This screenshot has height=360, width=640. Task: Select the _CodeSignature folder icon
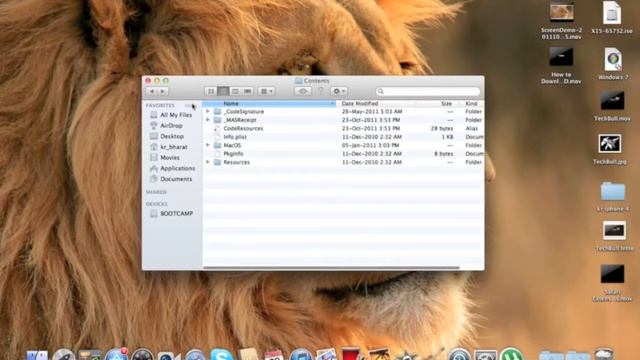click(218, 111)
